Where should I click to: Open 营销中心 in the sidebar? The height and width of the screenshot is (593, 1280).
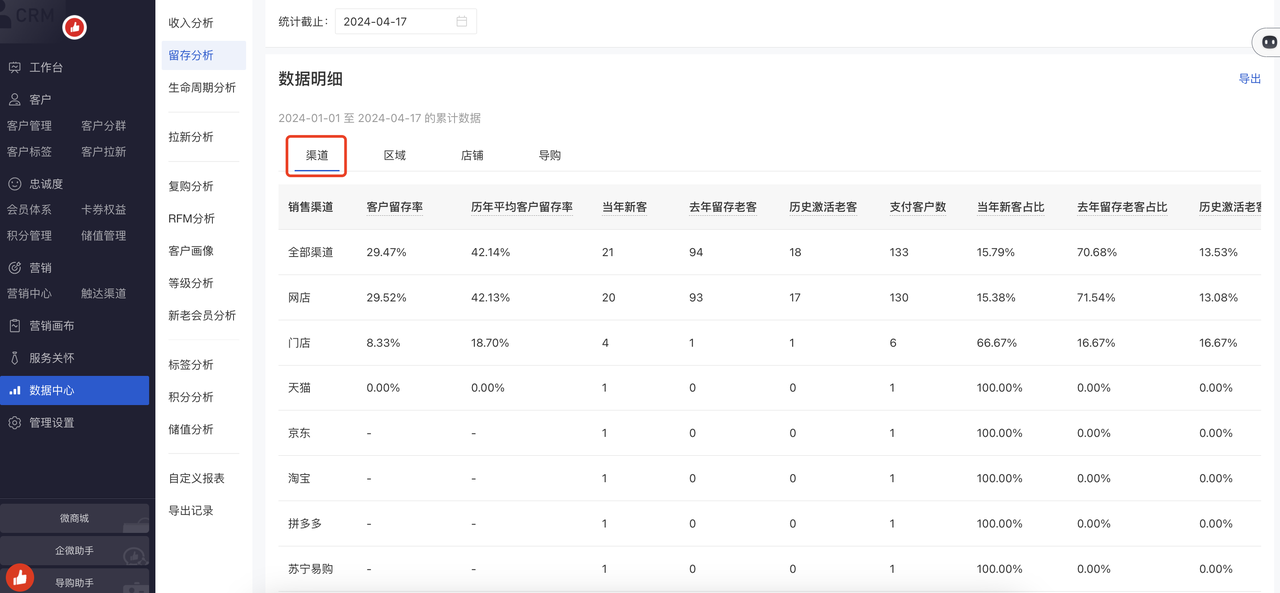29,294
